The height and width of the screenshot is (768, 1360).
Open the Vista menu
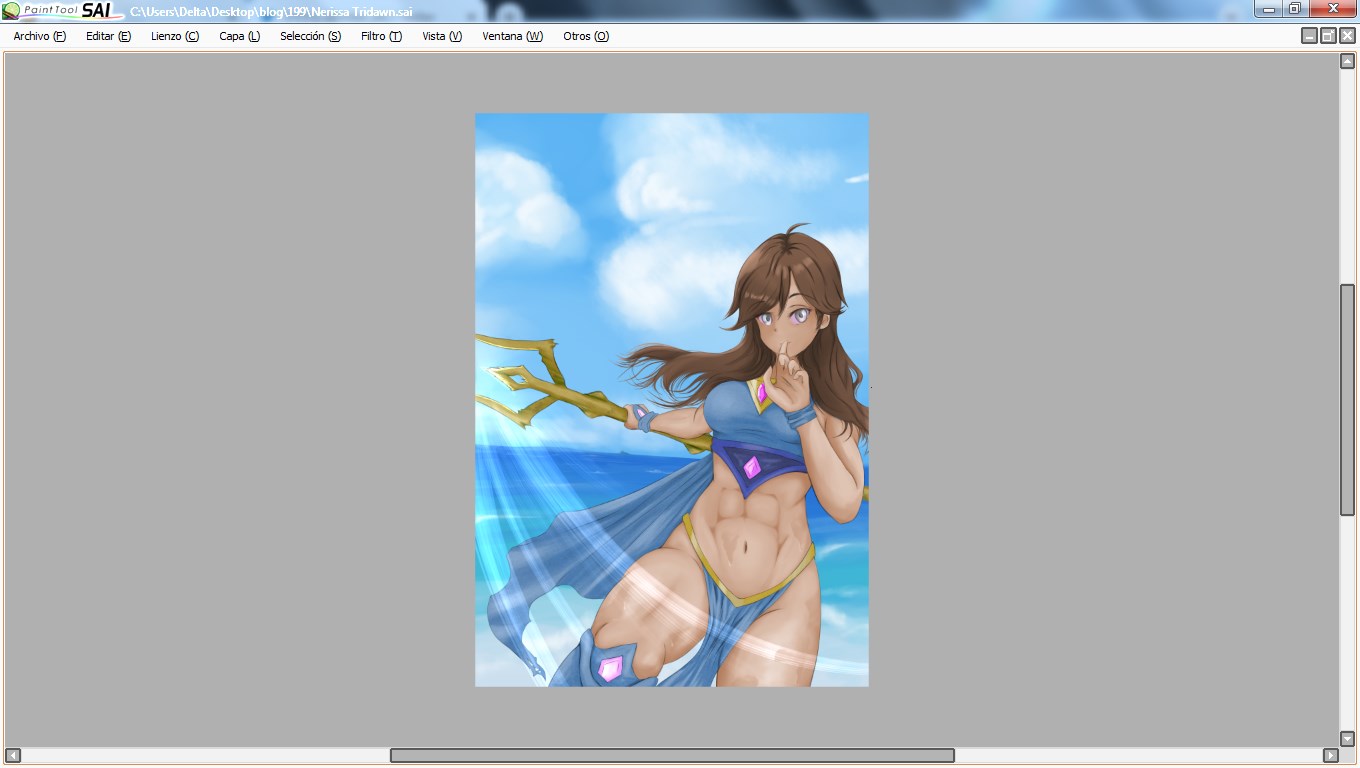pyautogui.click(x=442, y=36)
